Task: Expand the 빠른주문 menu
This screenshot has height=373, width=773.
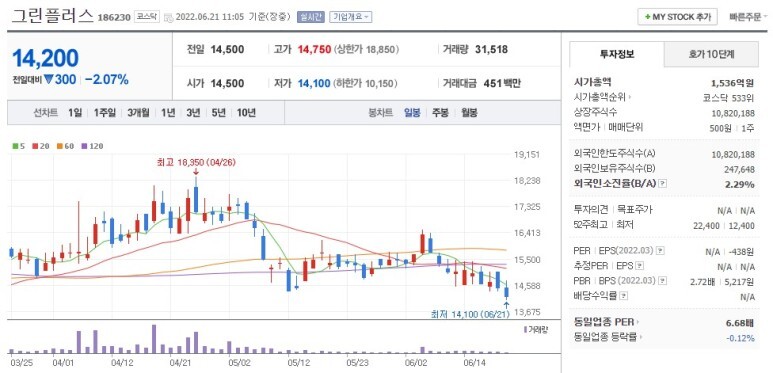Action: [x=748, y=17]
